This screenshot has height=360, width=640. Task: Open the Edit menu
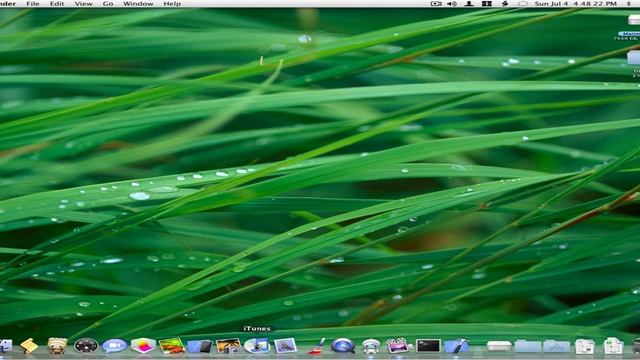(x=57, y=4)
